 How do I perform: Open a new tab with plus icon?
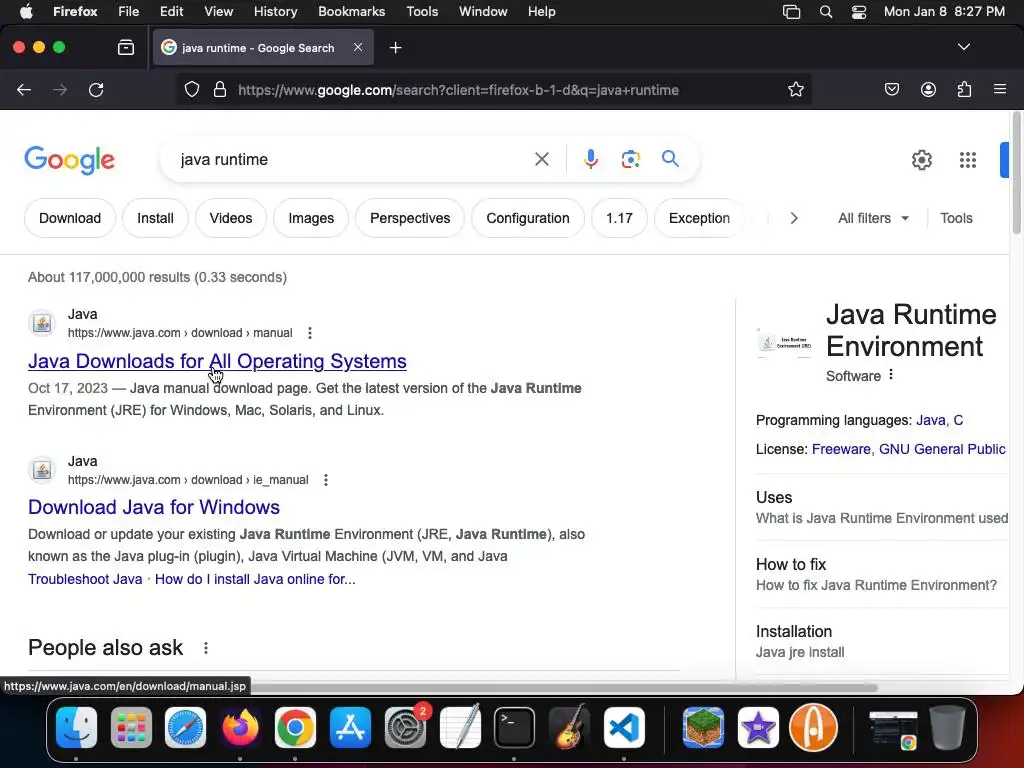point(395,48)
